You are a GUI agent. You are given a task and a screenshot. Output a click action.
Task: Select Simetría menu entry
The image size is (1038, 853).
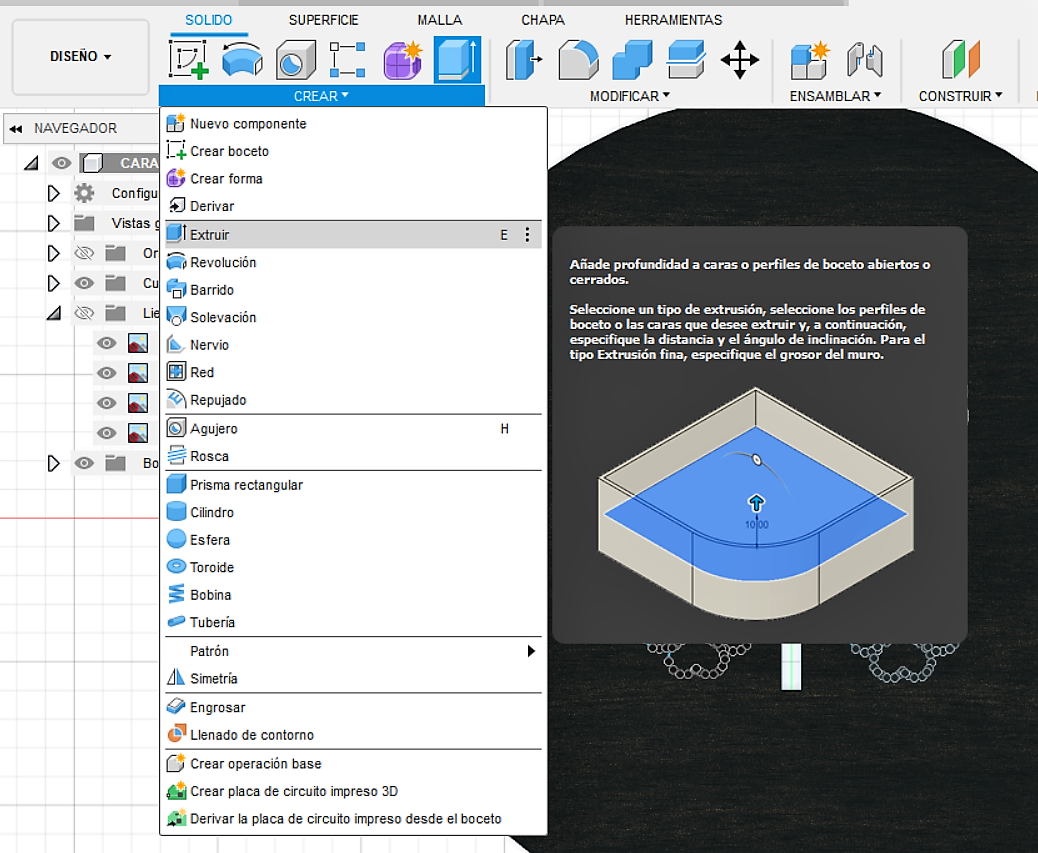click(x=354, y=678)
